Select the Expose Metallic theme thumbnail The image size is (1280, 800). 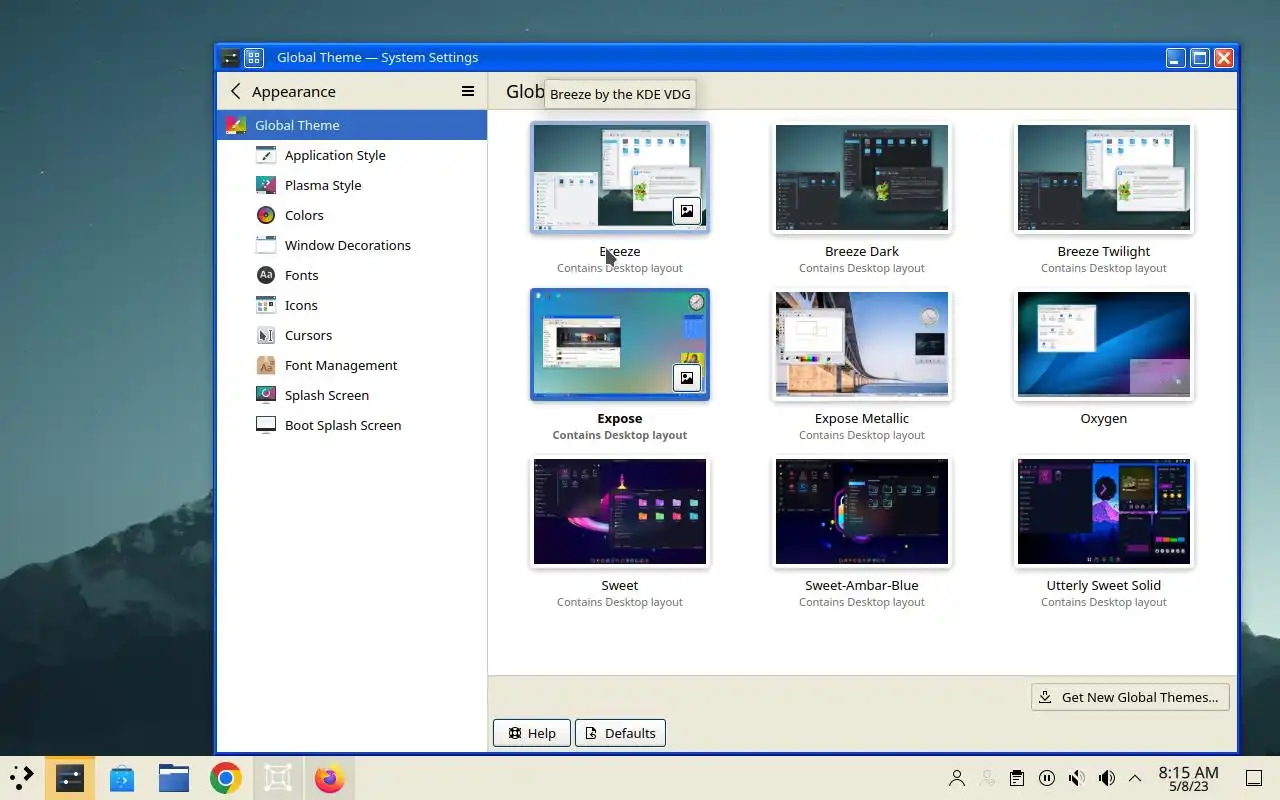[x=862, y=345]
